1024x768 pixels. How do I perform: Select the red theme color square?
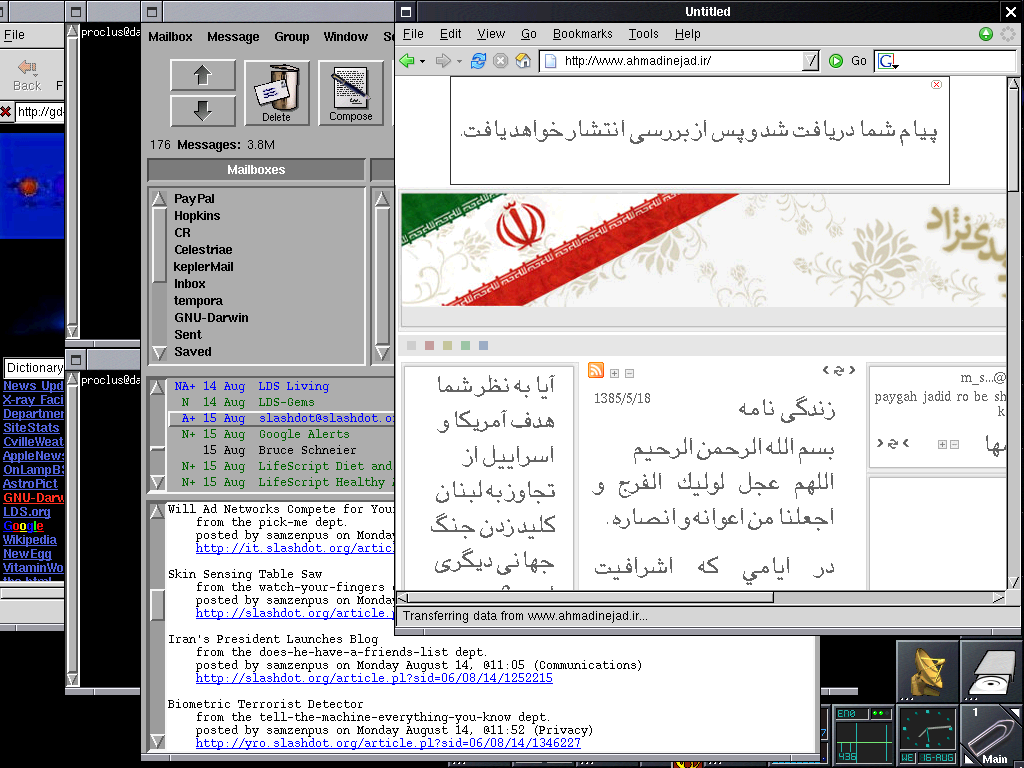click(x=429, y=345)
